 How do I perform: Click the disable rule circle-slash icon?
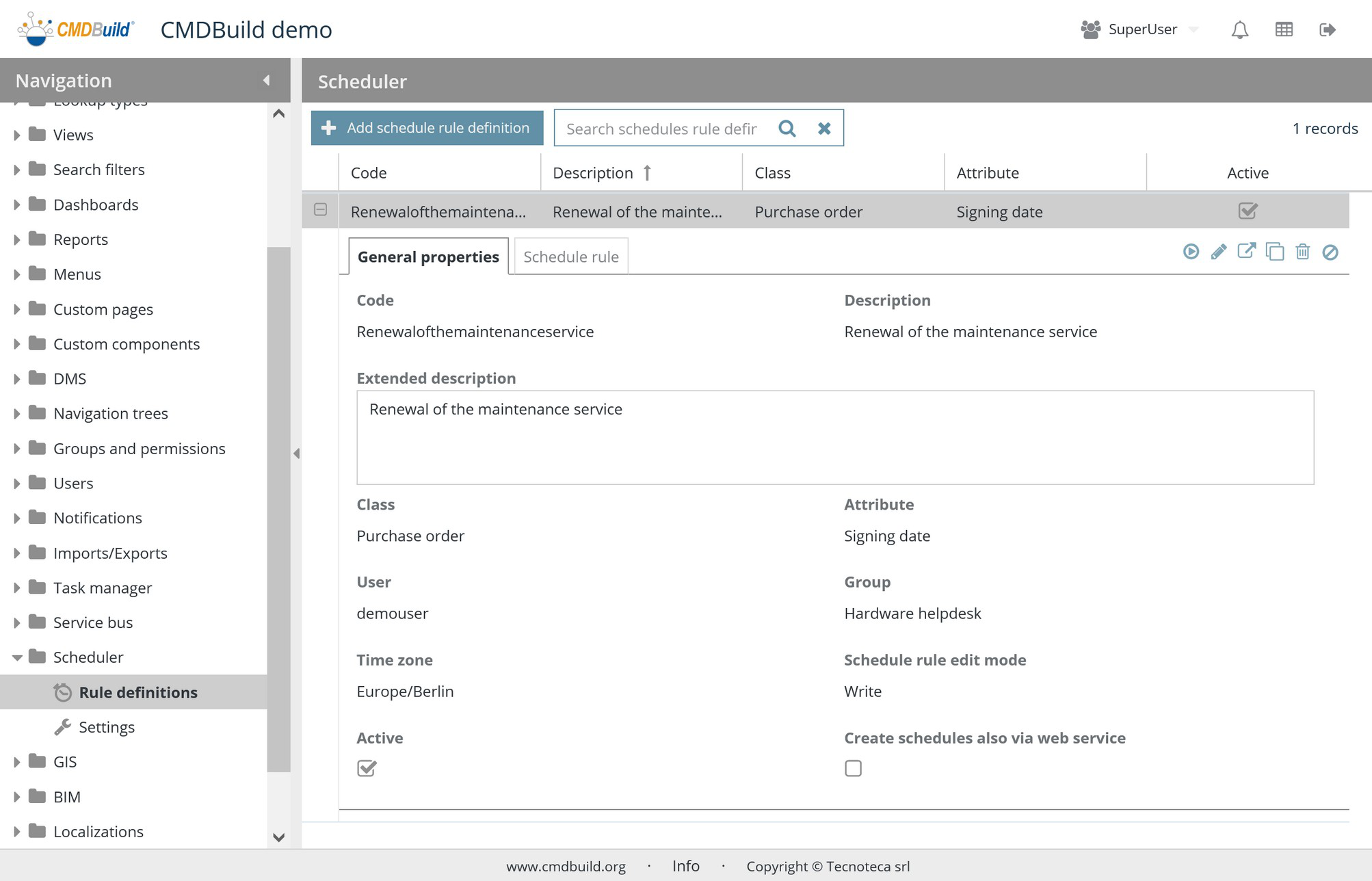(1330, 252)
